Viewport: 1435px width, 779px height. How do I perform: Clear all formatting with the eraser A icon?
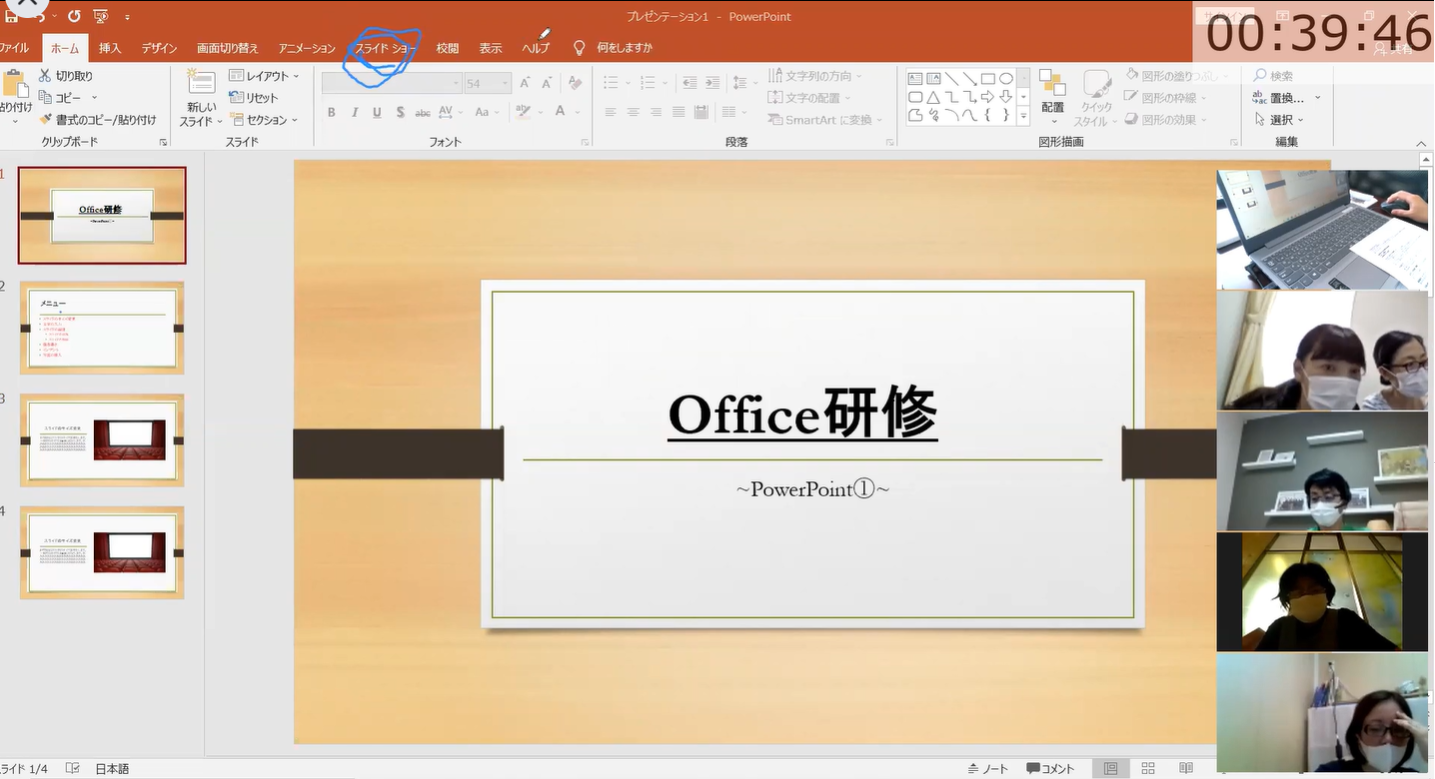click(x=575, y=83)
